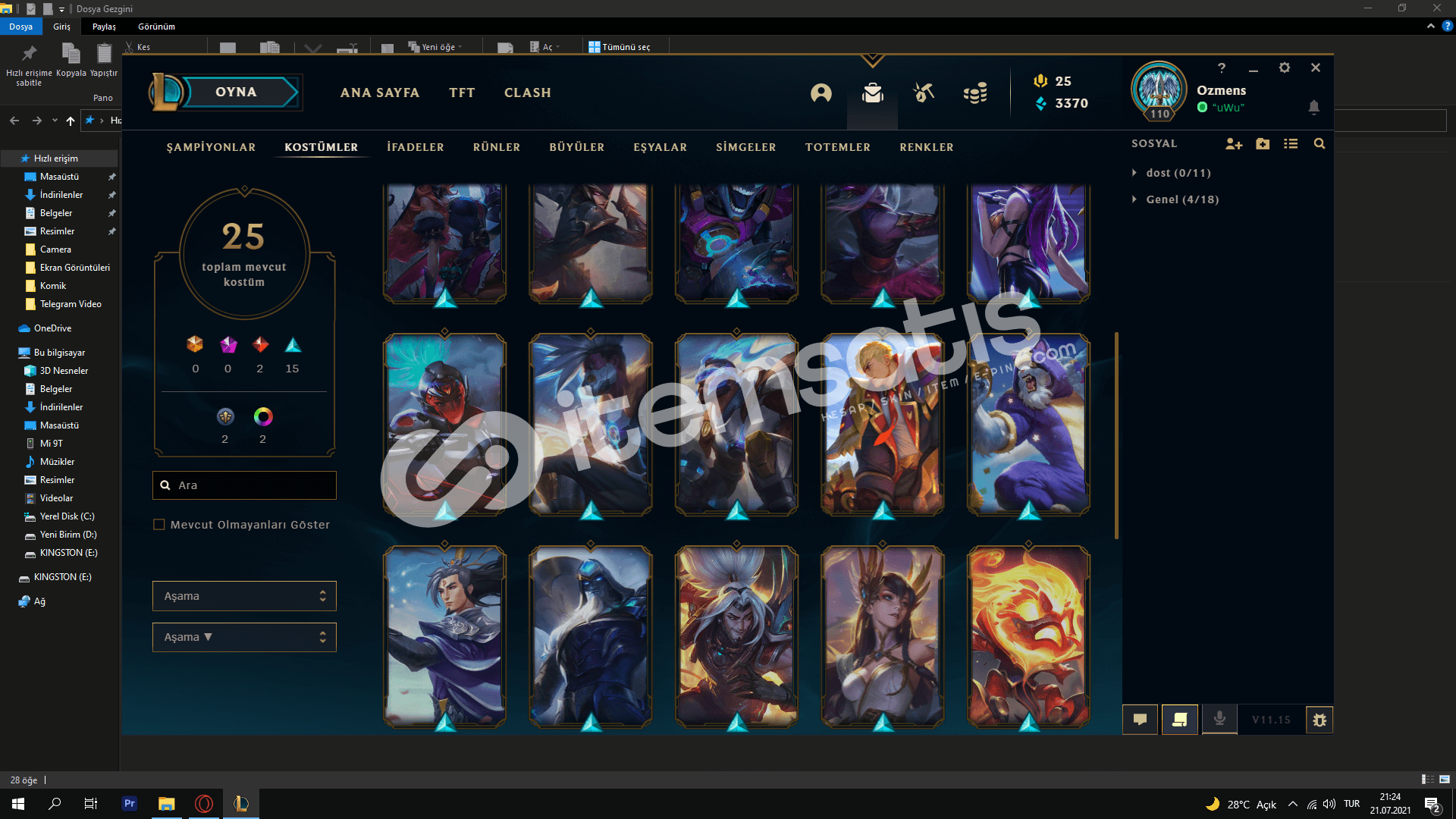Screen dimensions: 1456x819
Task: Click the skin search Ara field
Action: pyautogui.click(x=244, y=485)
